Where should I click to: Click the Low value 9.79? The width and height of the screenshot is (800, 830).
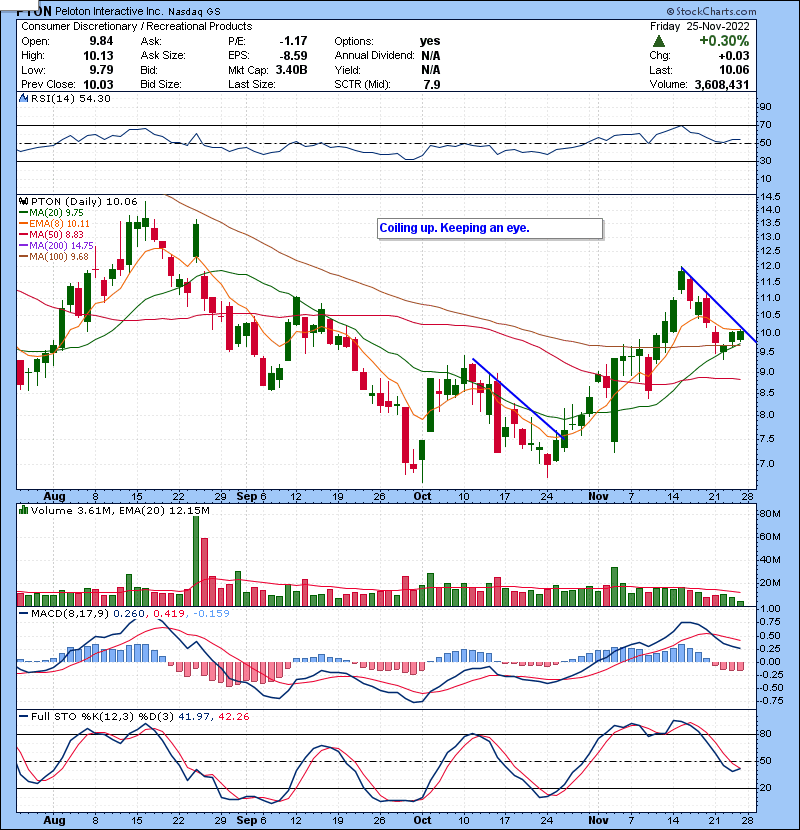pyautogui.click(x=101, y=70)
